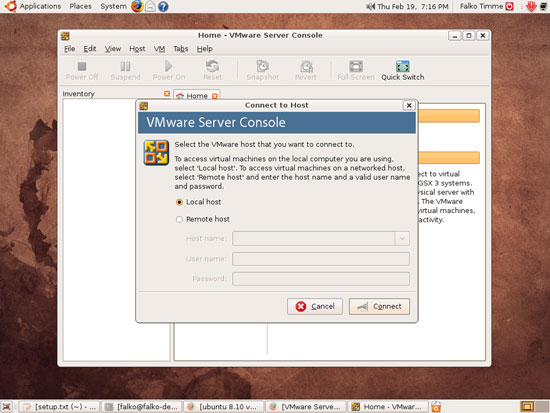550x413 pixels.
Task: Close the Inventory panel with the orange X
Action: (x=167, y=94)
